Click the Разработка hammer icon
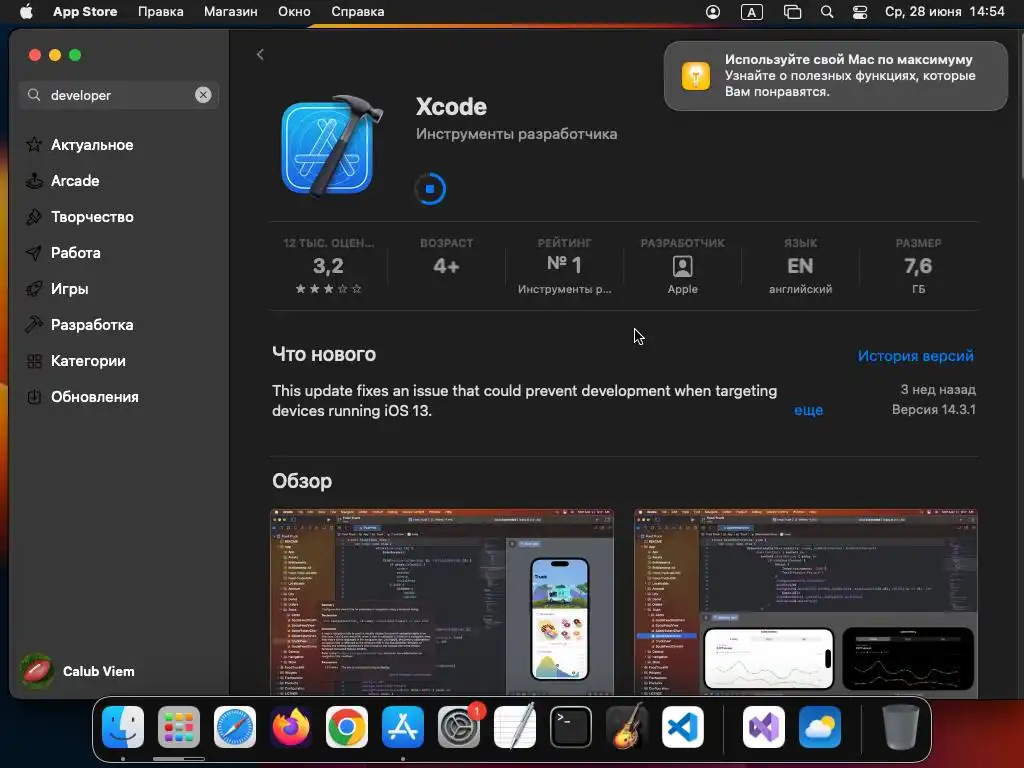This screenshot has height=768, width=1024. click(34, 324)
